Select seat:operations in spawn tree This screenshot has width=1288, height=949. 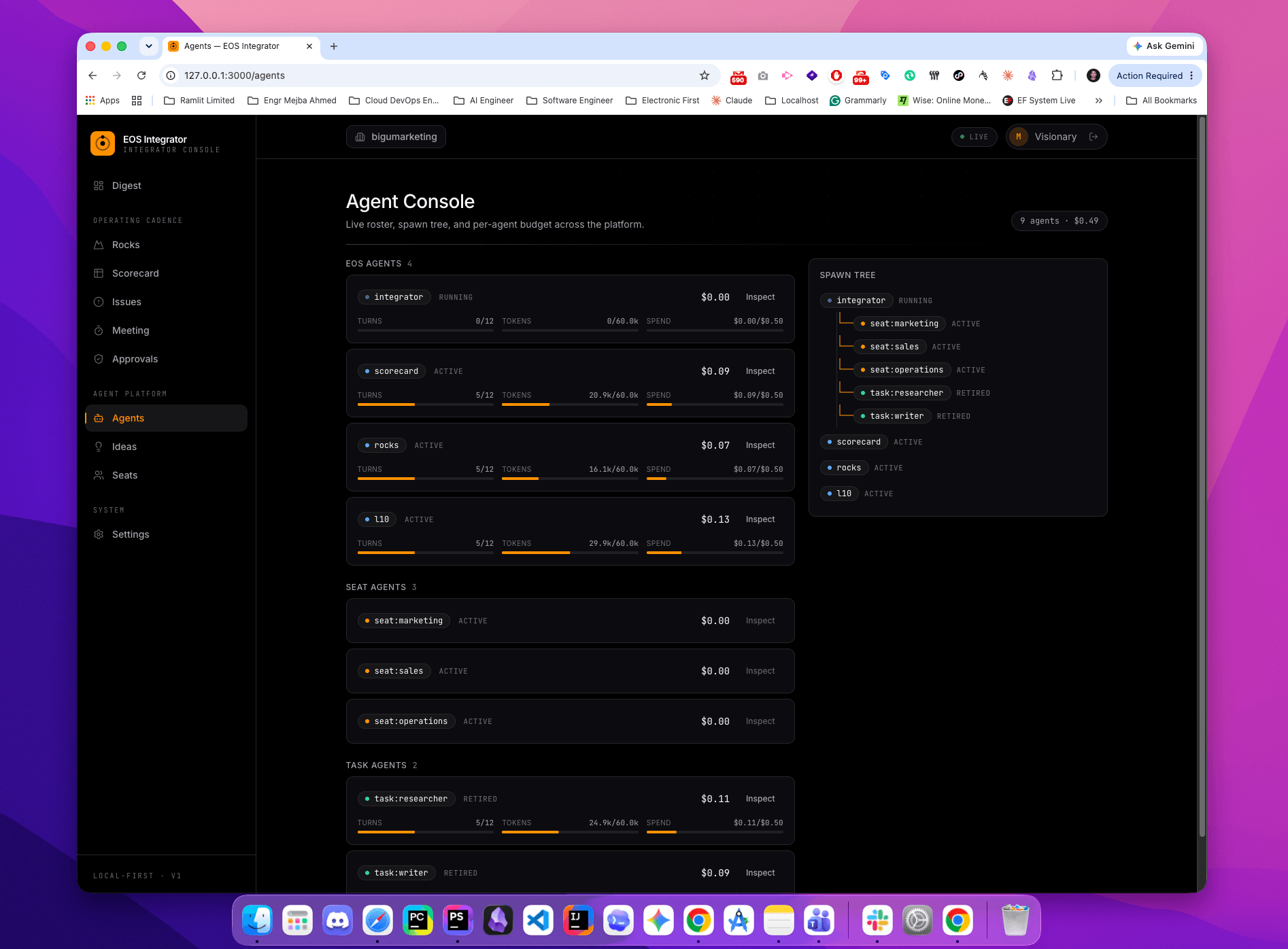tap(902, 370)
